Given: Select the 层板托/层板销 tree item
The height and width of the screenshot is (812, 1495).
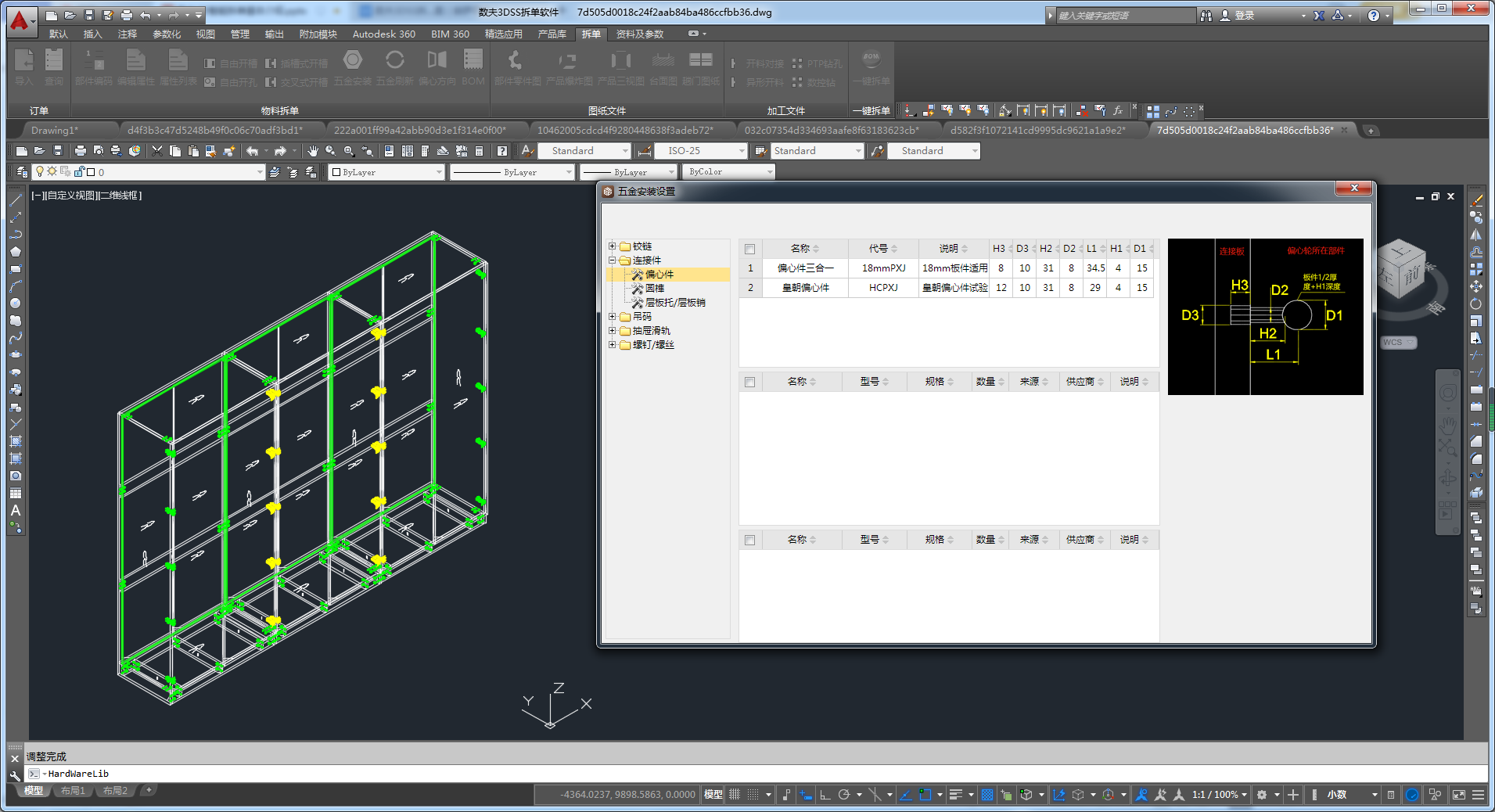Looking at the screenshot, I should tap(675, 303).
